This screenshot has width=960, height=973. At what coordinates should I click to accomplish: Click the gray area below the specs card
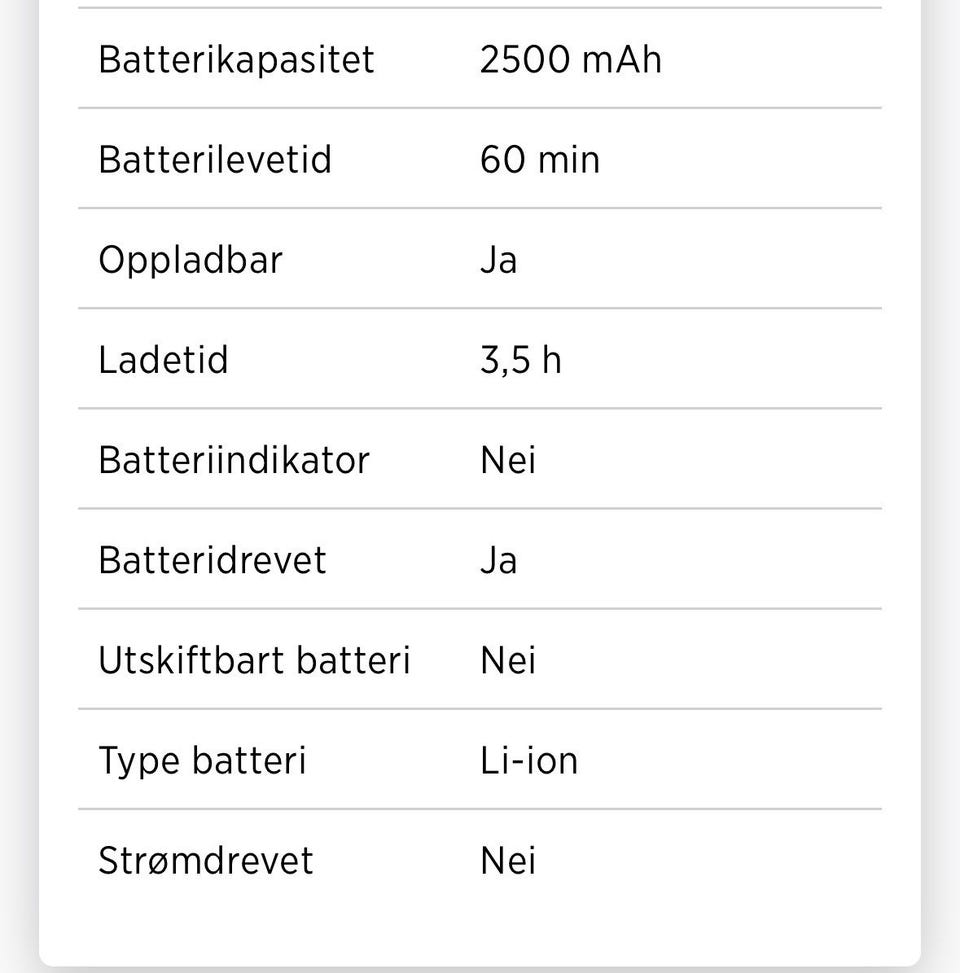(x=480, y=968)
